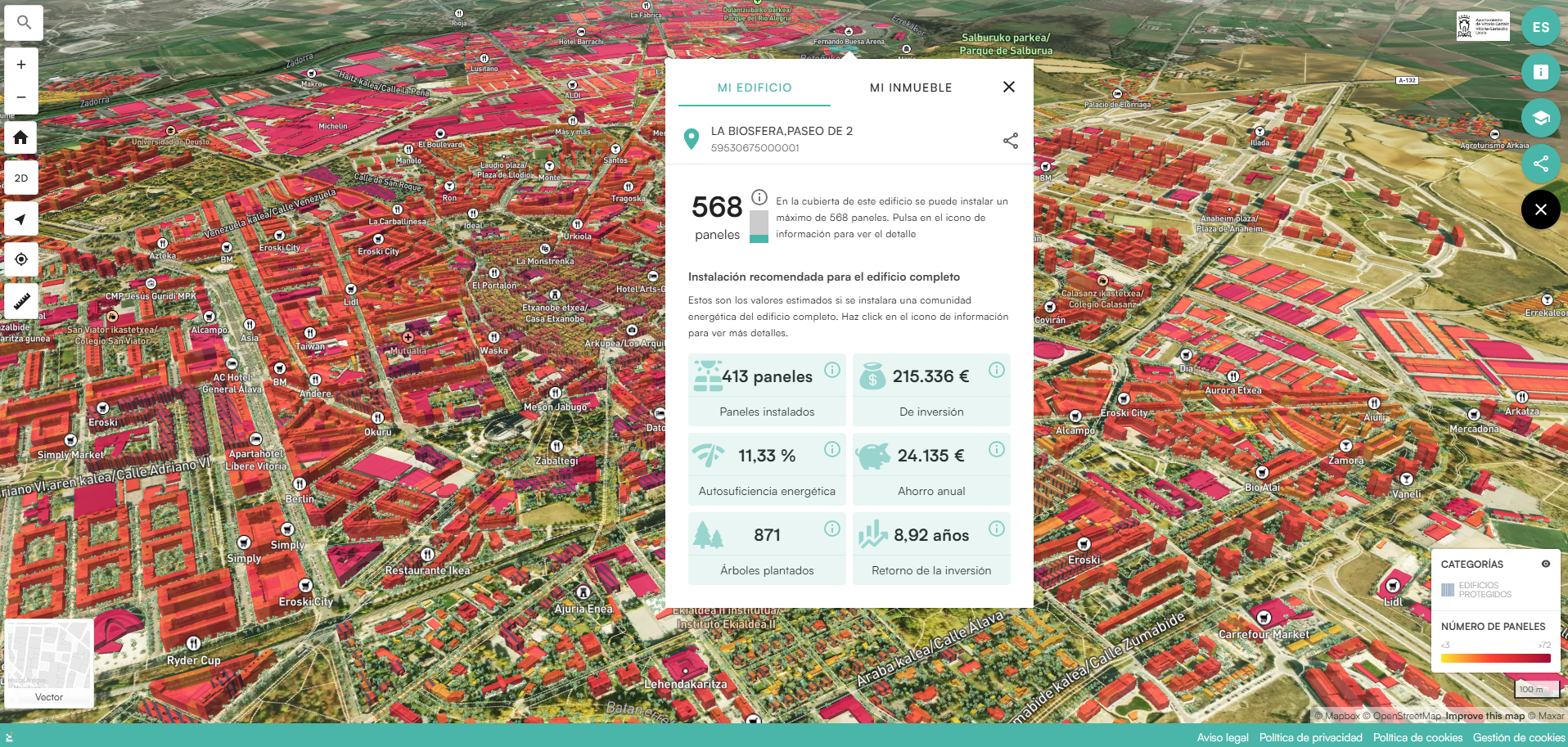
Task: Open the ES language selector
Action: (x=1540, y=27)
